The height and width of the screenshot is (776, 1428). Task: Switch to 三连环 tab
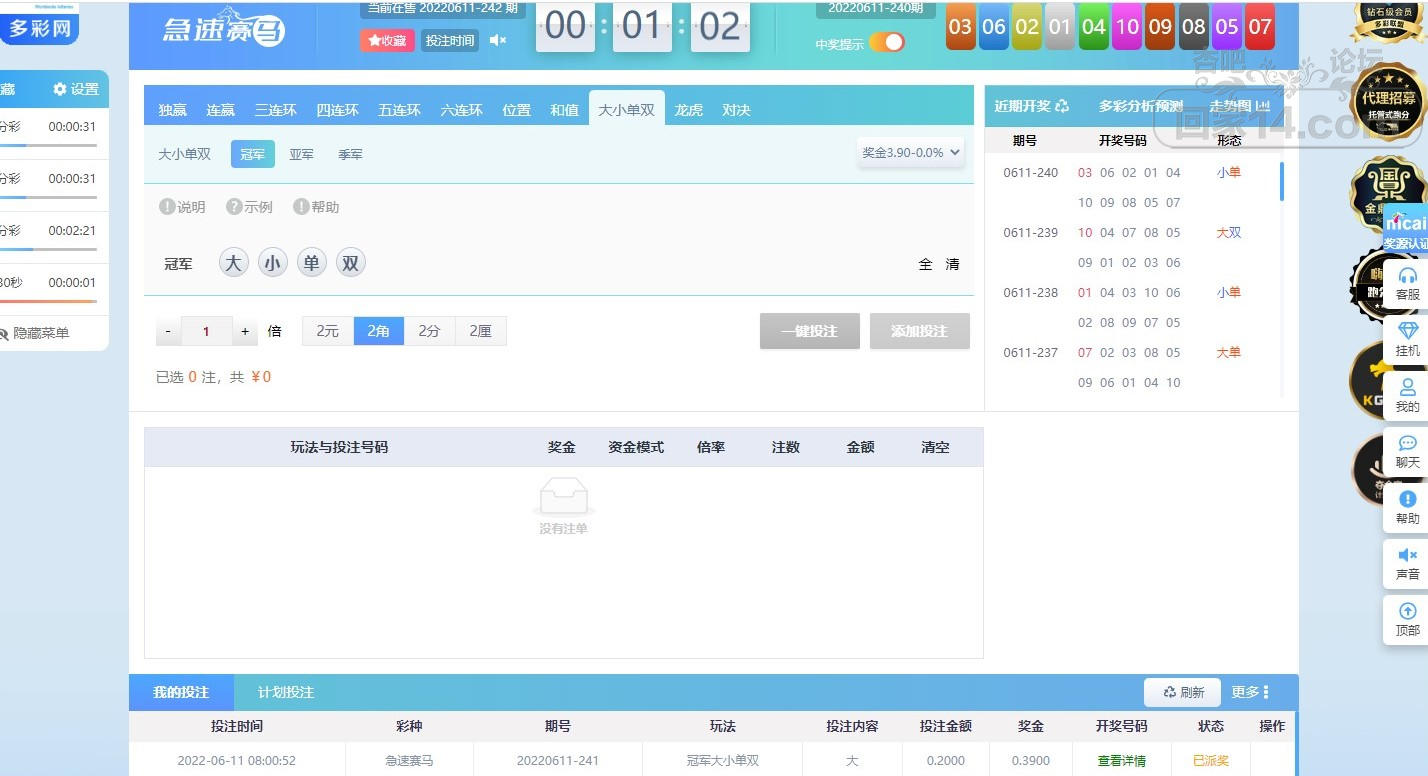click(x=275, y=110)
